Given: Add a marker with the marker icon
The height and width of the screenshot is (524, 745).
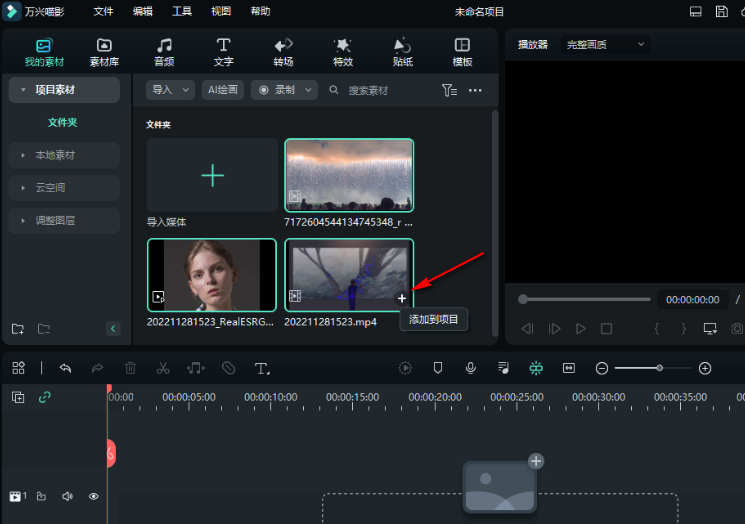Looking at the screenshot, I should [437, 368].
